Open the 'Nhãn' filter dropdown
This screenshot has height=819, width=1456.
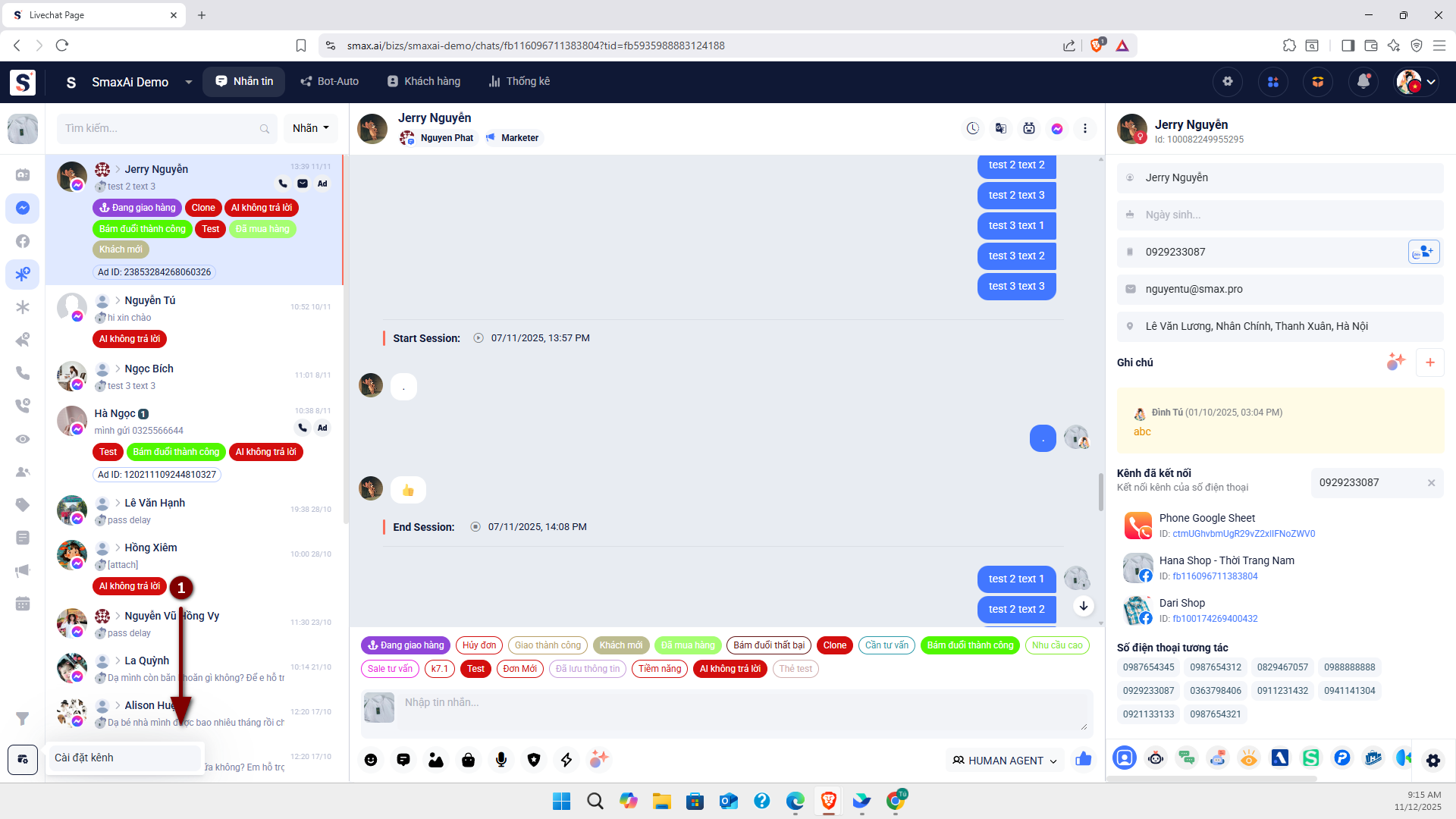pyautogui.click(x=311, y=128)
